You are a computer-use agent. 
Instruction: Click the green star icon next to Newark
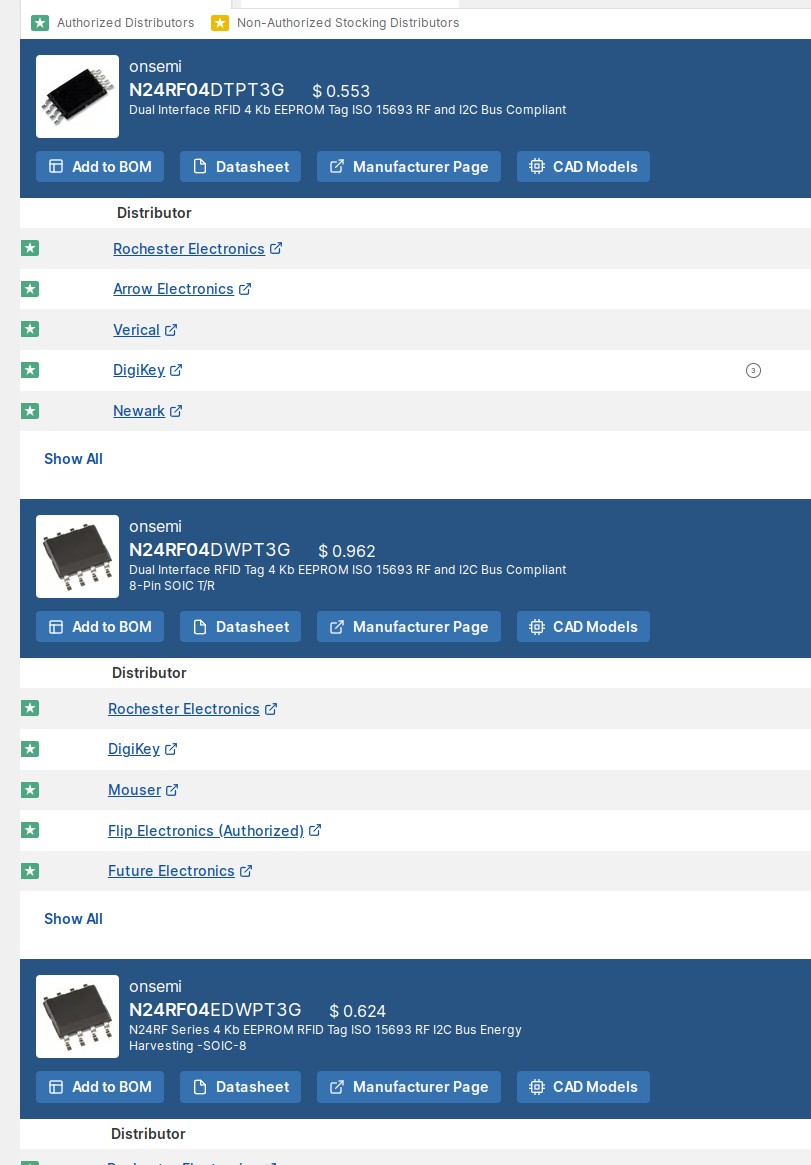[x=30, y=411]
